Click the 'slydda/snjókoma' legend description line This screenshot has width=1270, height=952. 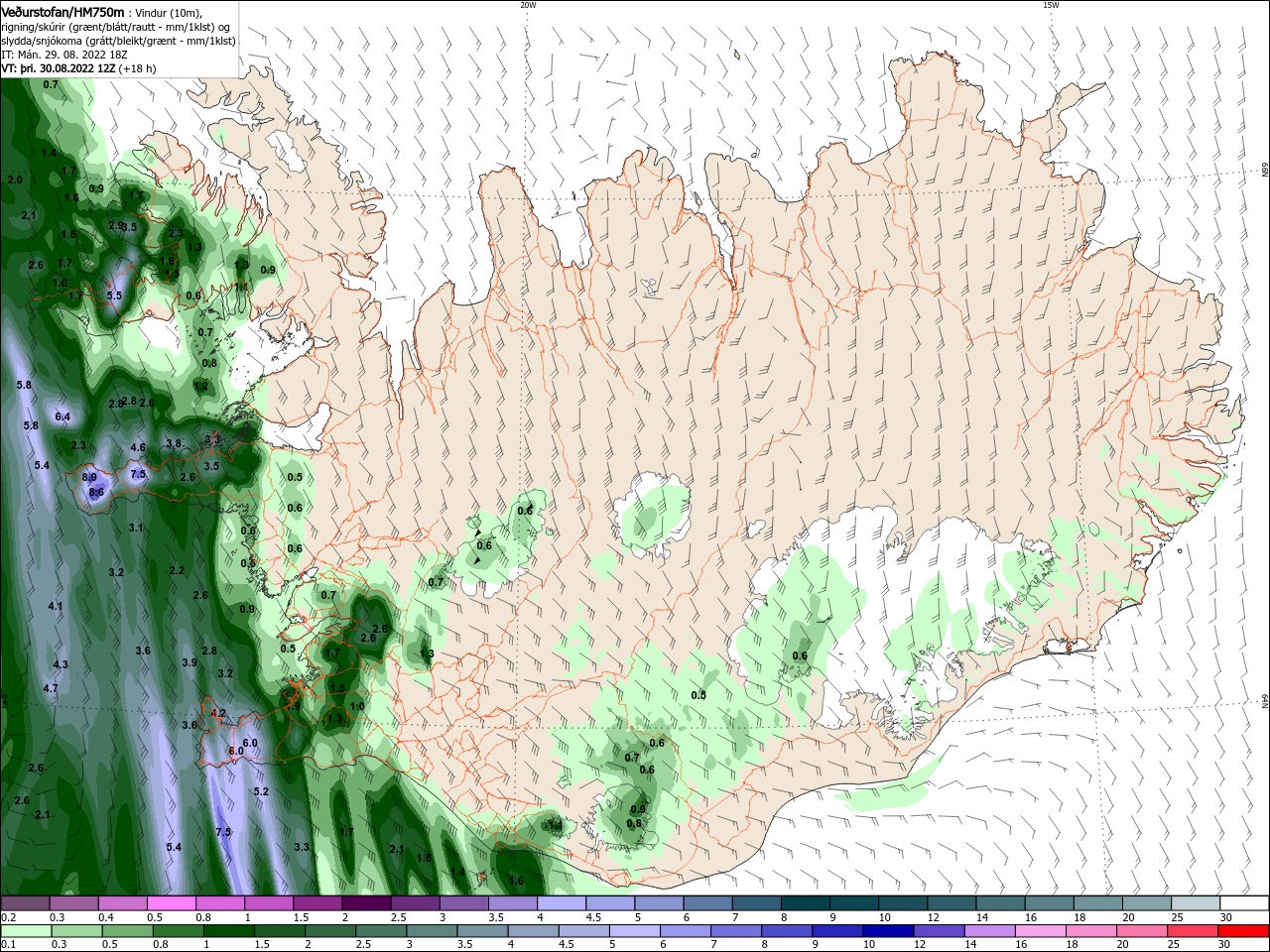pyautogui.click(x=117, y=42)
